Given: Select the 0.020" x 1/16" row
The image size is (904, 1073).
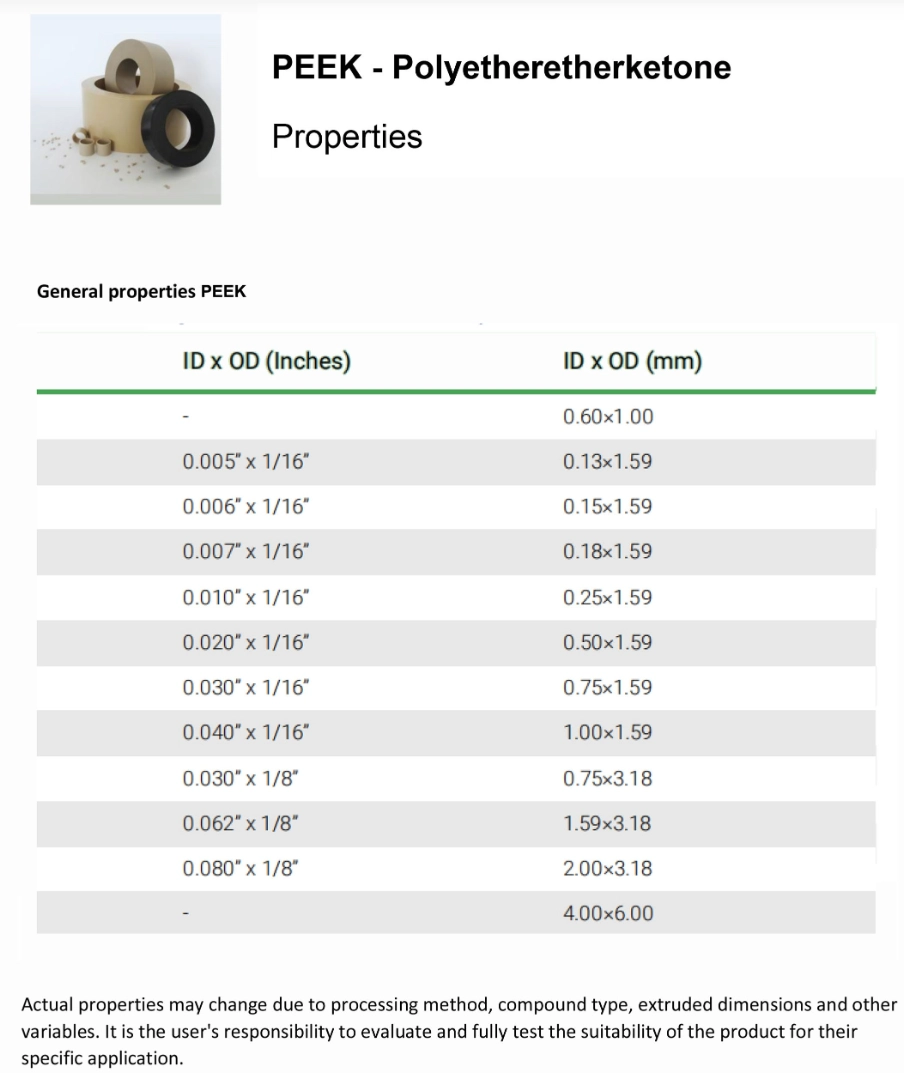Looking at the screenshot, I should pos(456,643).
